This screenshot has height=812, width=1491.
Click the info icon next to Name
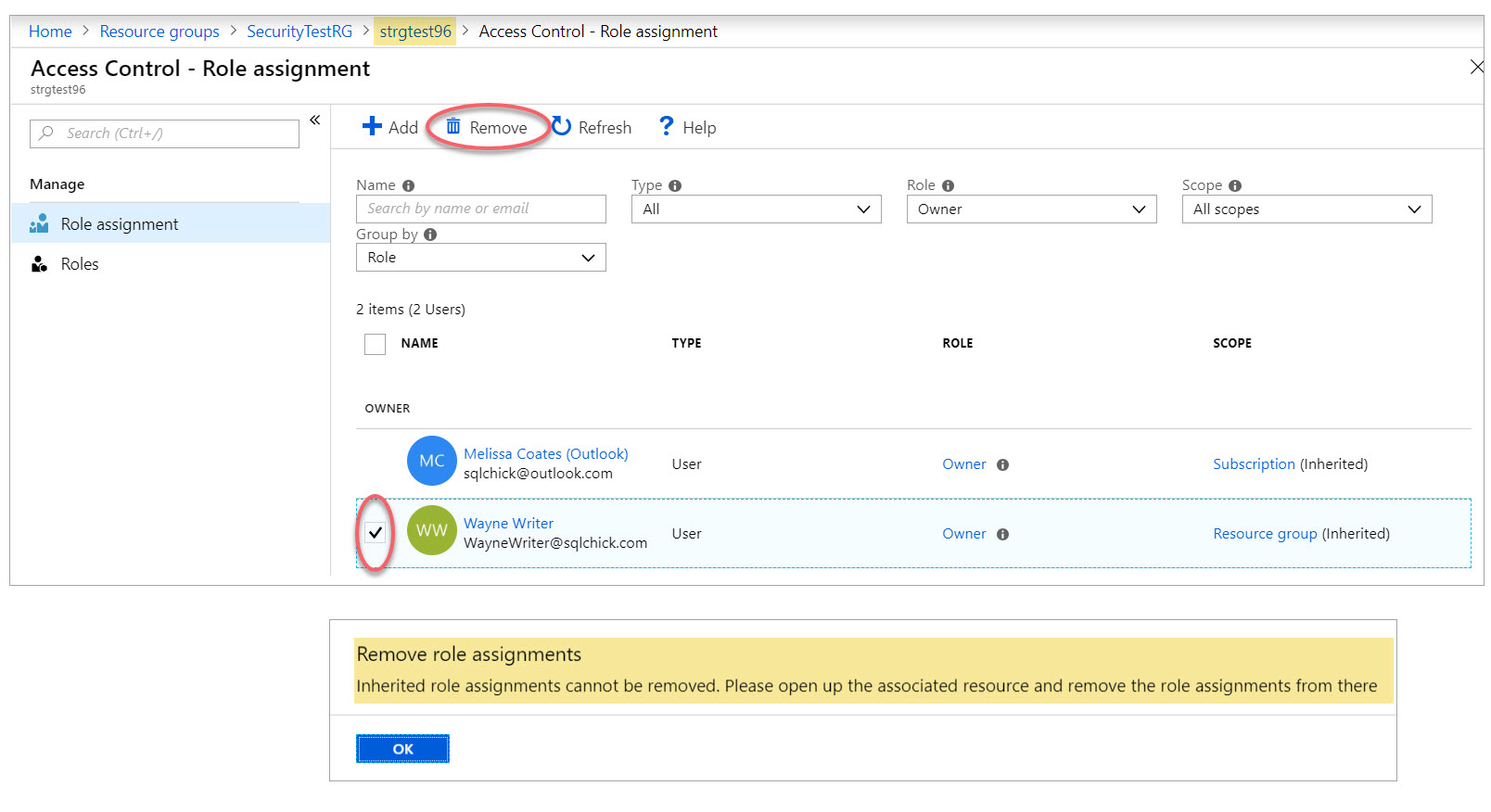408,185
